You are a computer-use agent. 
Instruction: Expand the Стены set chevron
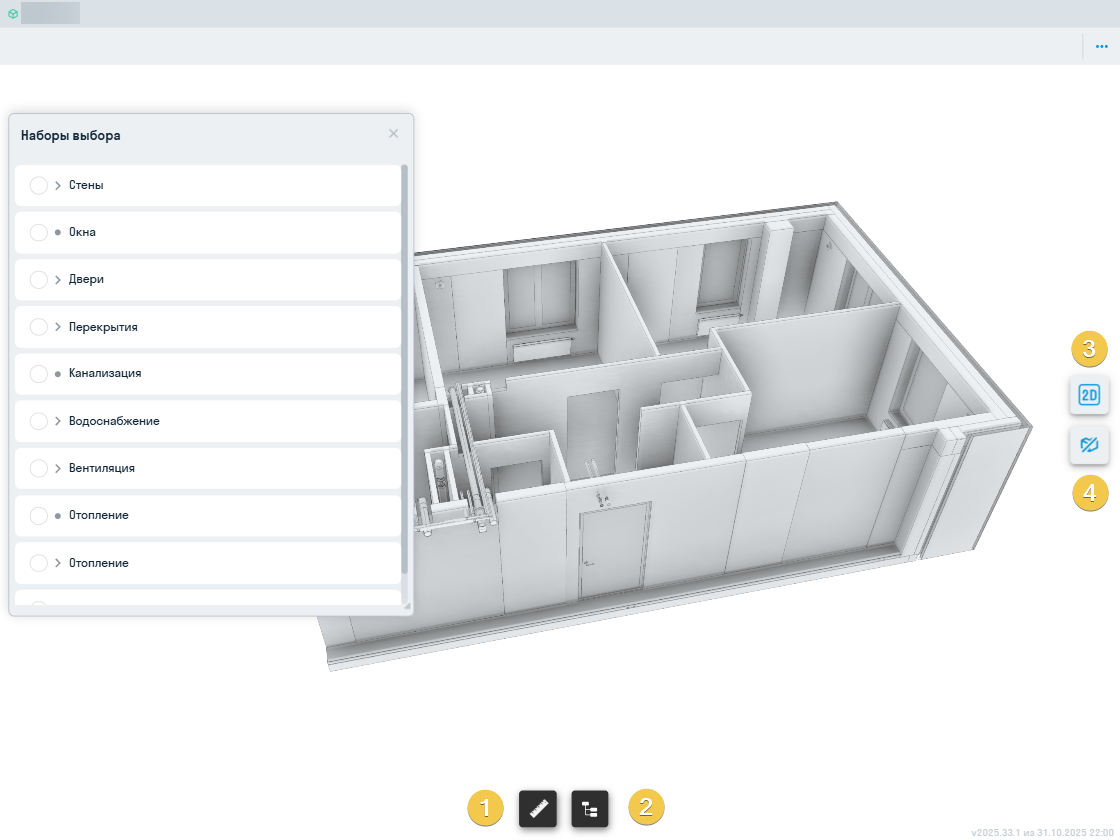58,185
